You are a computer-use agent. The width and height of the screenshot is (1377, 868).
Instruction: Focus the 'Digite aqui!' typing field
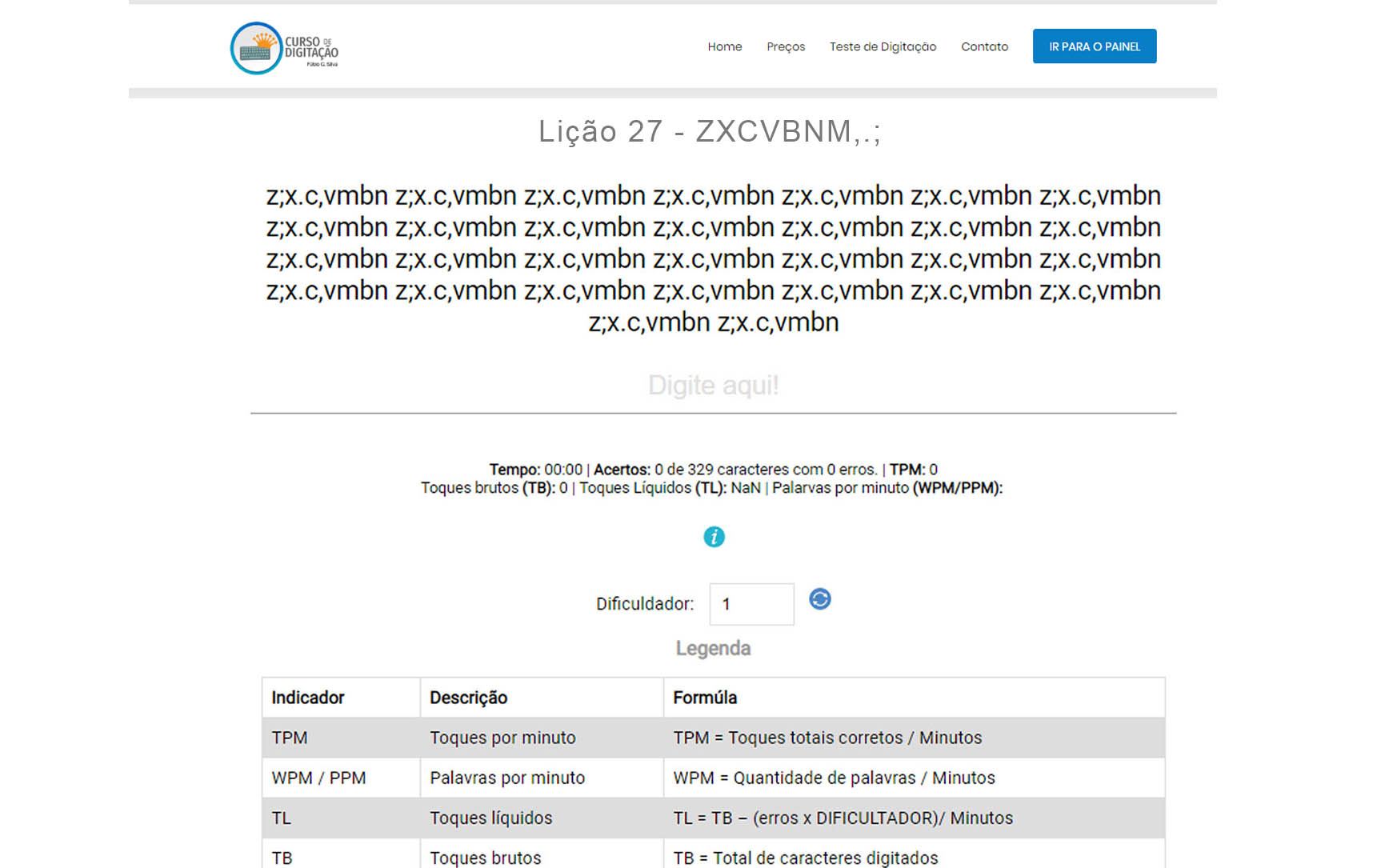(713, 386)
